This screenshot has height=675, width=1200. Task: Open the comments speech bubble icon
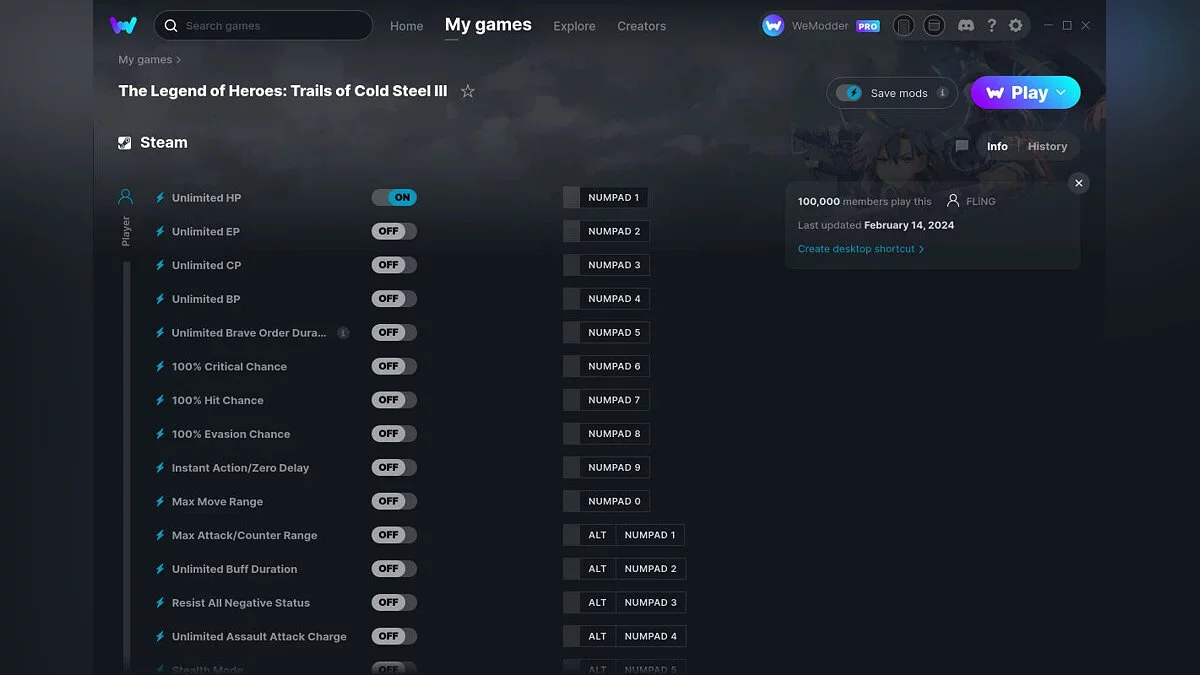click(962, 146)
